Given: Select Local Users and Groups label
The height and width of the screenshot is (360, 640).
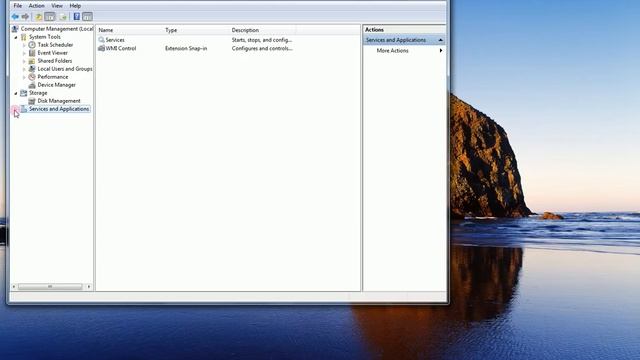Looking at the screenshot, I should point(65,69).
